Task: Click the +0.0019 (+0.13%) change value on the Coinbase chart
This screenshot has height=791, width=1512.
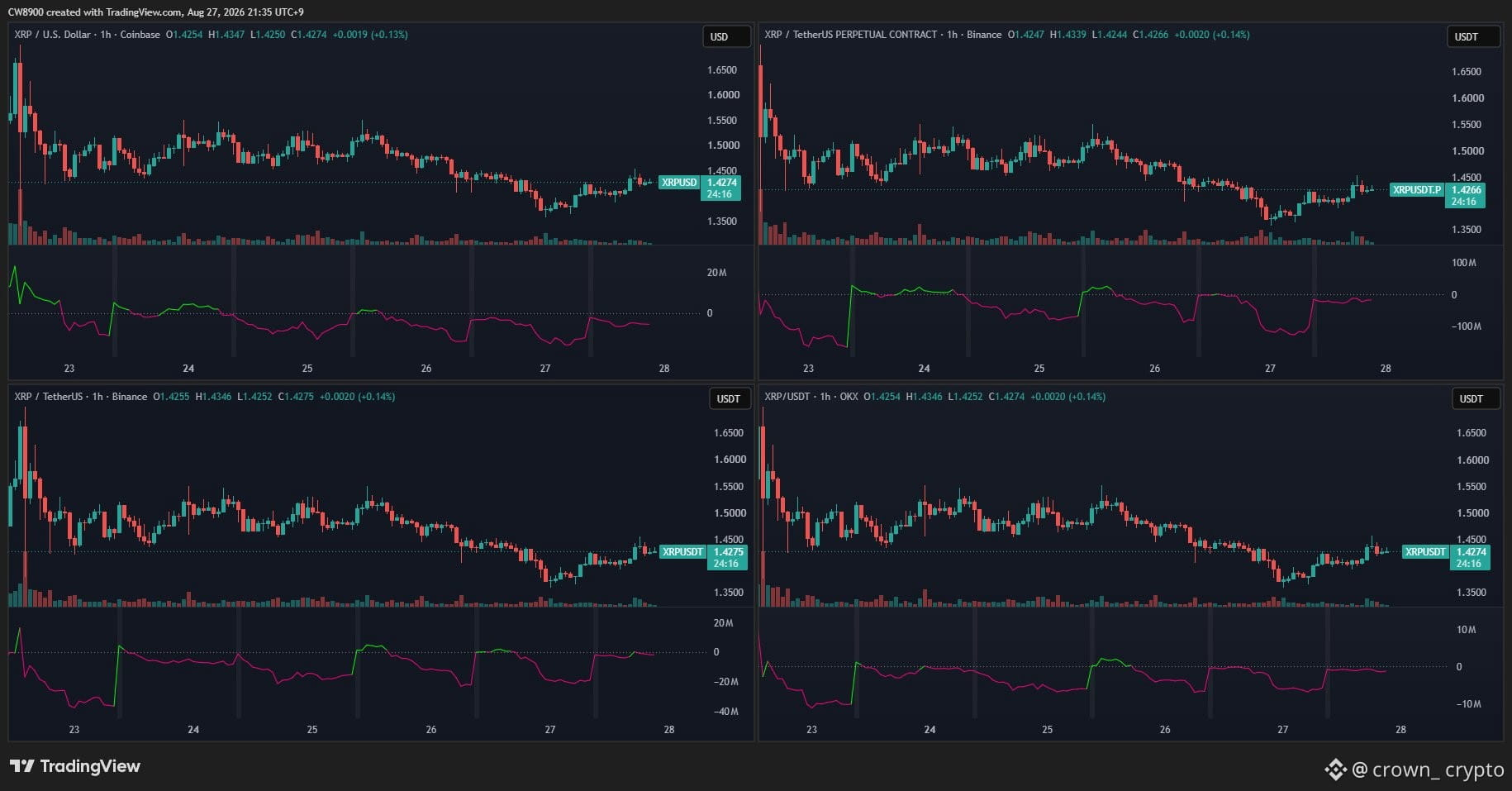Action: pyautogui.click(x=370, y=35)
